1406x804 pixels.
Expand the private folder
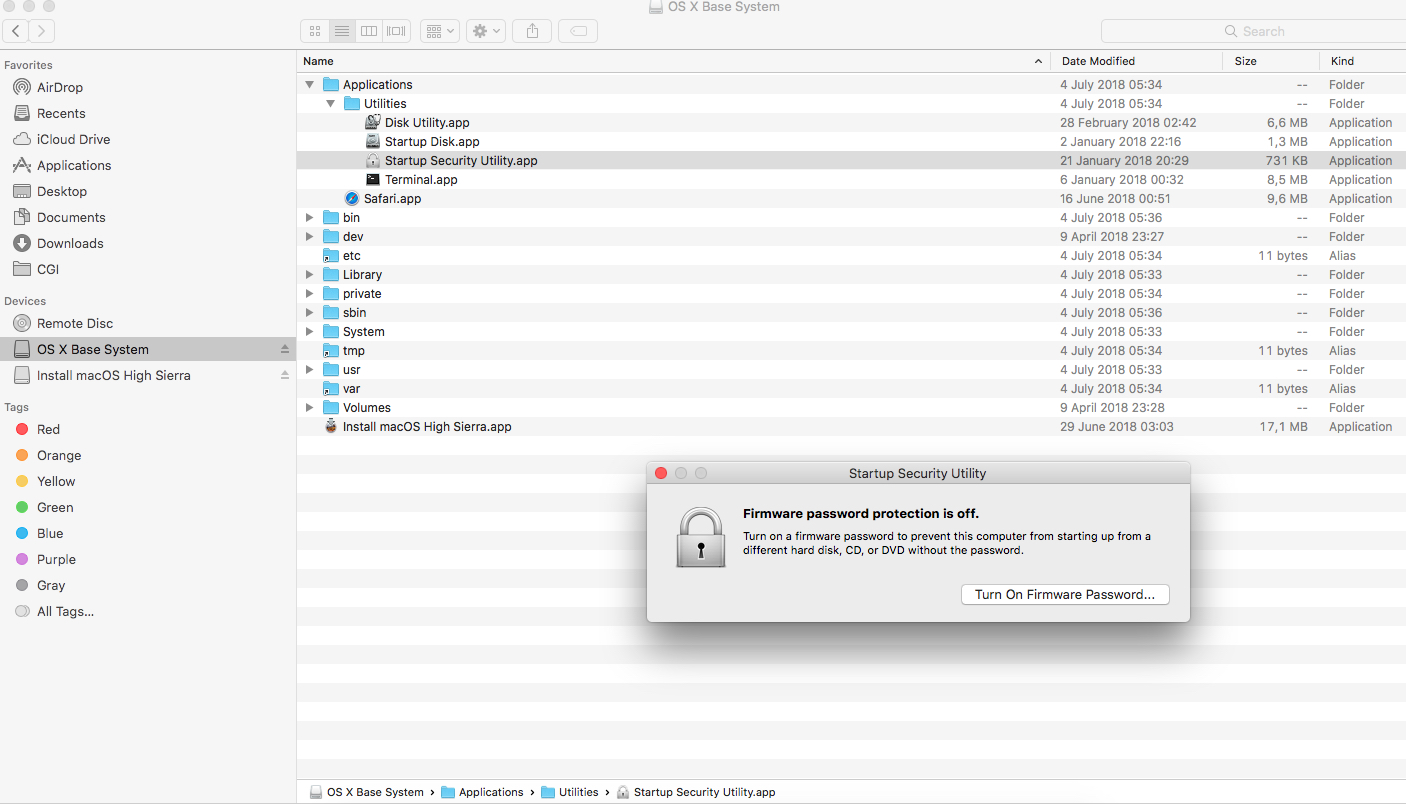click(x=310, y=294)
